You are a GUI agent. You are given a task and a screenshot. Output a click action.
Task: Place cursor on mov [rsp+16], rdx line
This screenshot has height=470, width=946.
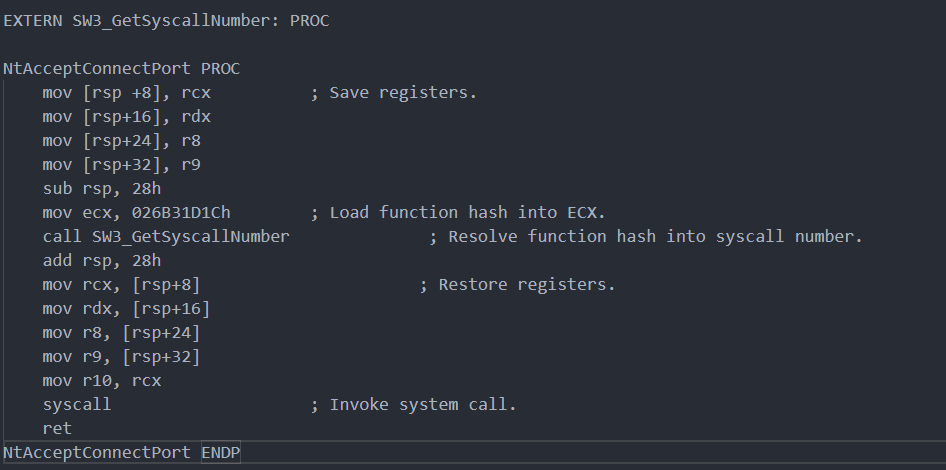[x=127, y=116]
